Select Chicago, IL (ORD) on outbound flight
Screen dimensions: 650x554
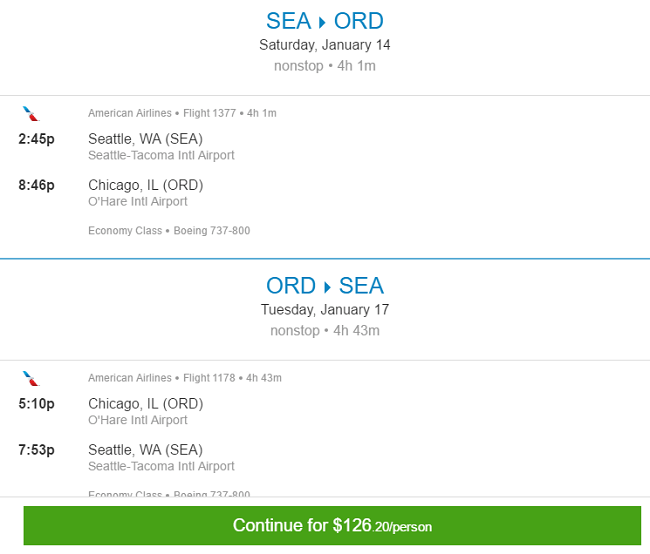[146, 185]
